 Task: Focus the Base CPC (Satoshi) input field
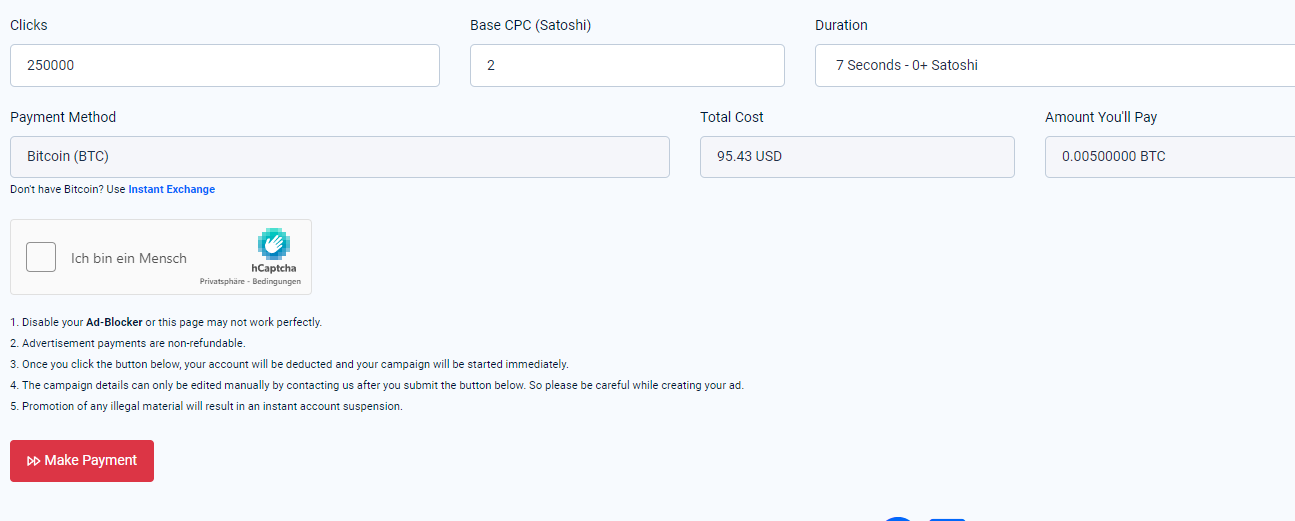[x=626, y=65]
